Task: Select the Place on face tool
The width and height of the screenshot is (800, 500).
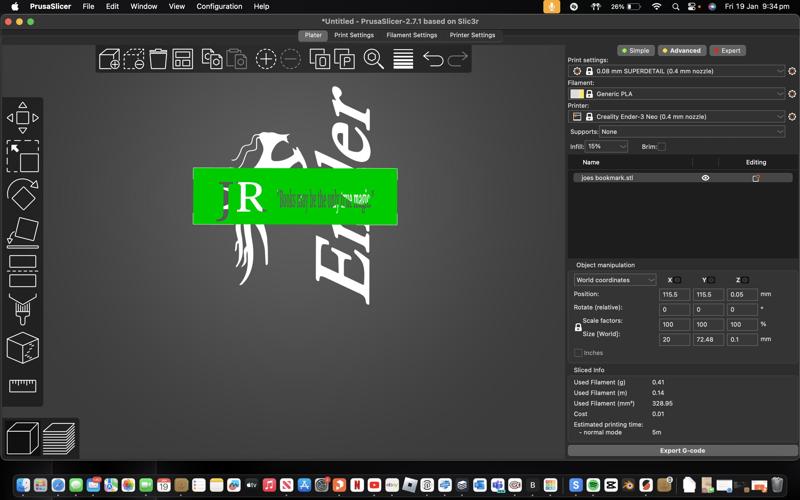Action: [22, 233]
